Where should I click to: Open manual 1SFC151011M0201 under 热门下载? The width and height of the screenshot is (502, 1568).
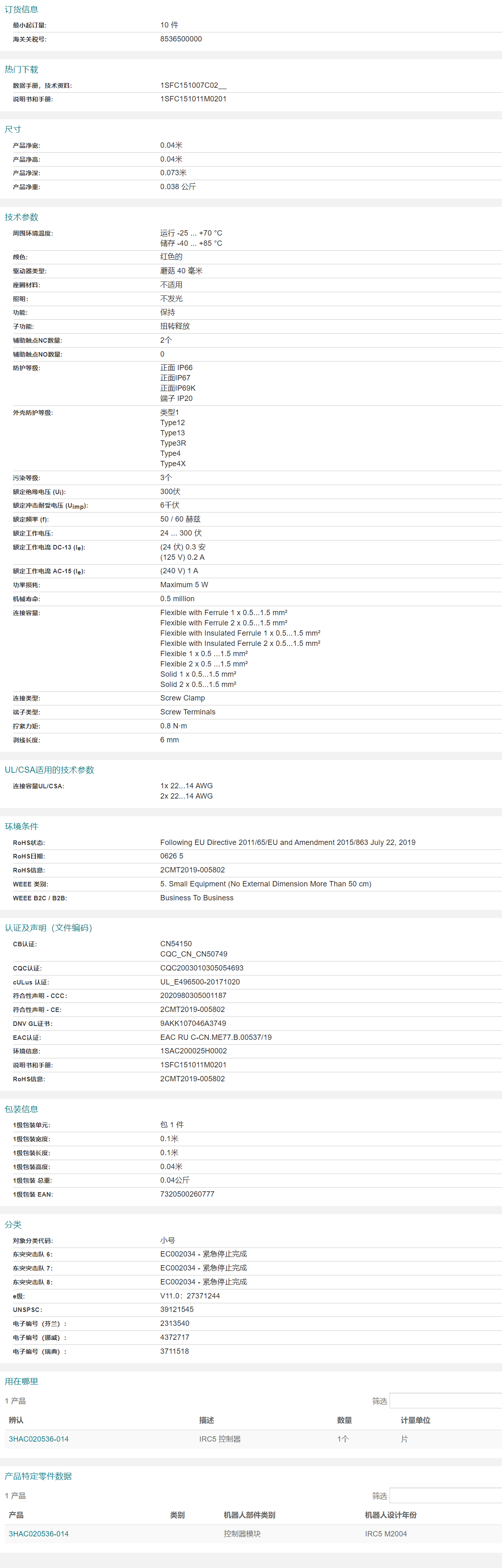tap(193, 98)
